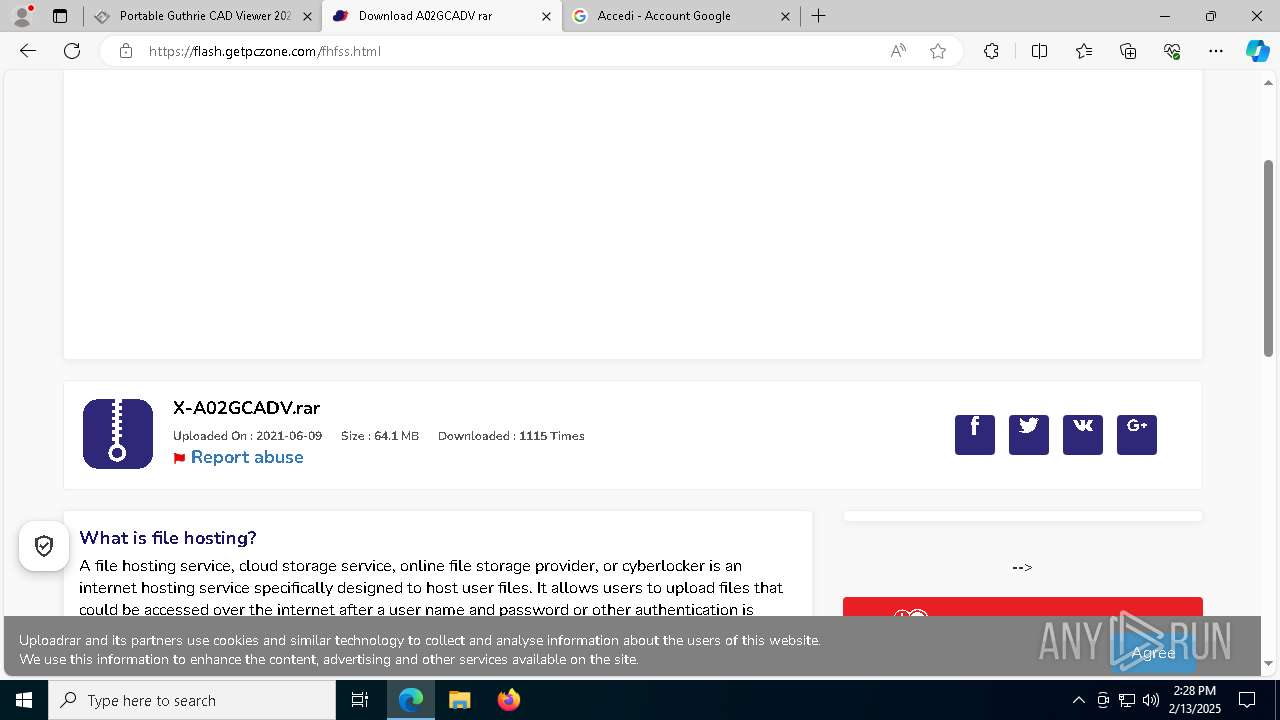The height and width of the screenshot is (720, 1280).
Task: Open network settings tray icon
Action: click(x=1127, y=700)
